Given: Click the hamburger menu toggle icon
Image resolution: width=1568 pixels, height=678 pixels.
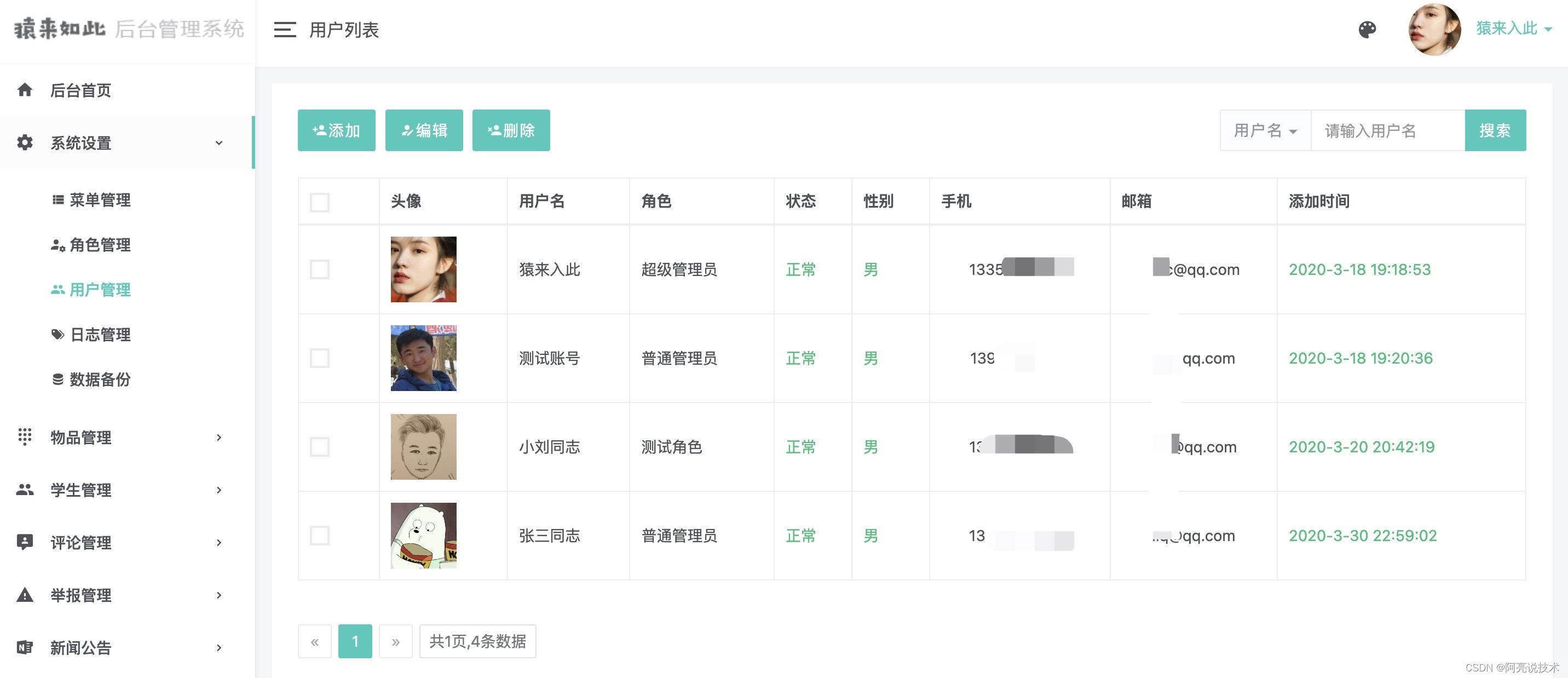Looking at the screenshot, I should (284, 29).
